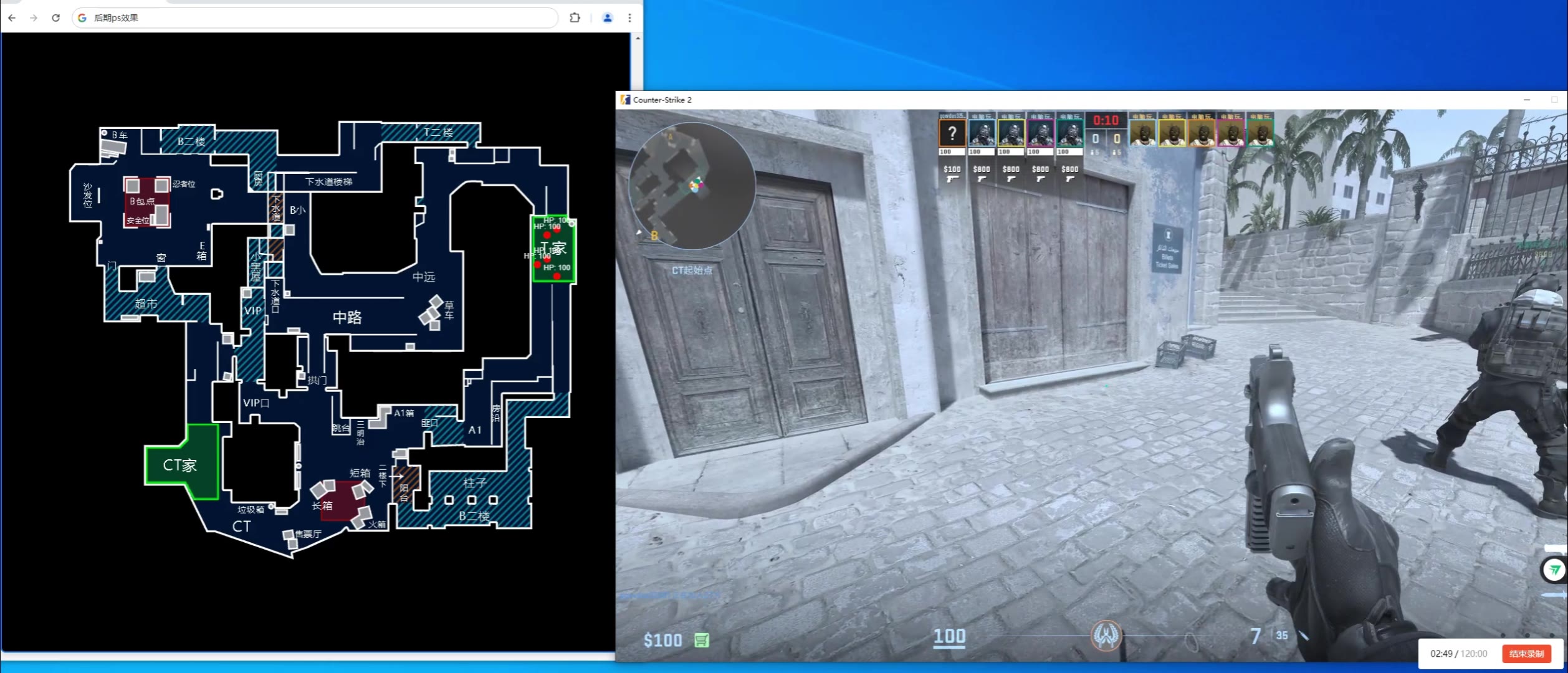Click the green buy-cart icon next to $100
The height and width of the screenshot is (673, 1568).
(x=702, y=640)
